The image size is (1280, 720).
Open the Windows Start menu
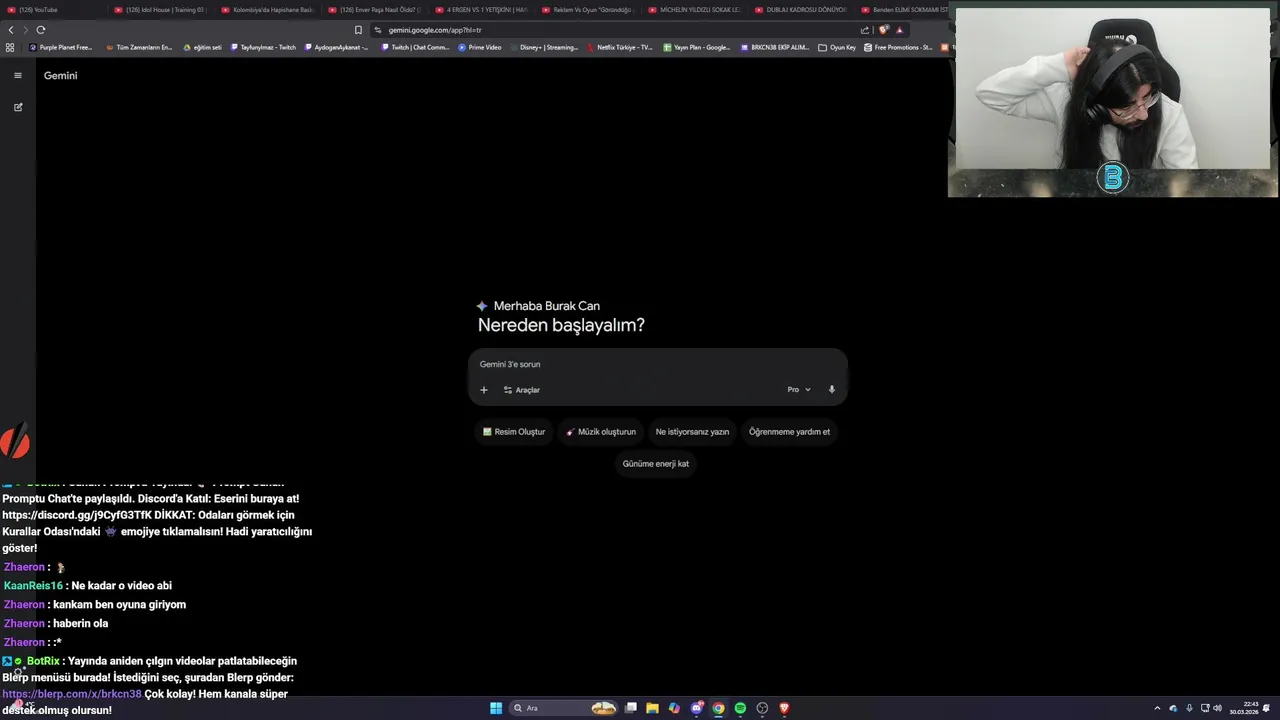495,708
